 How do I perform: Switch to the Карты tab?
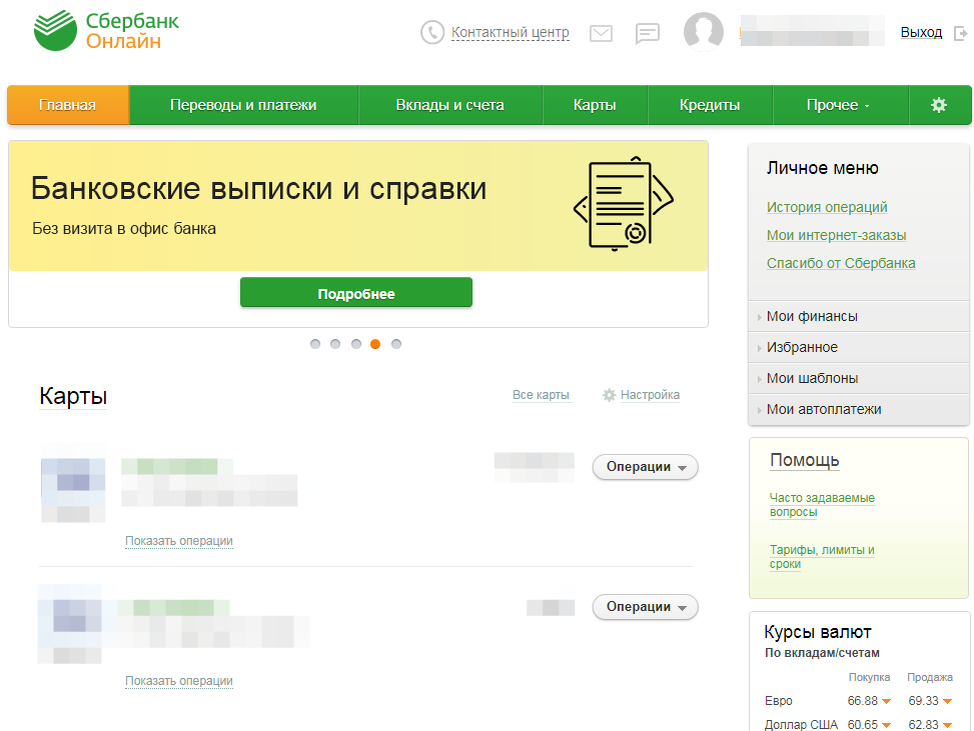point(595,105)
